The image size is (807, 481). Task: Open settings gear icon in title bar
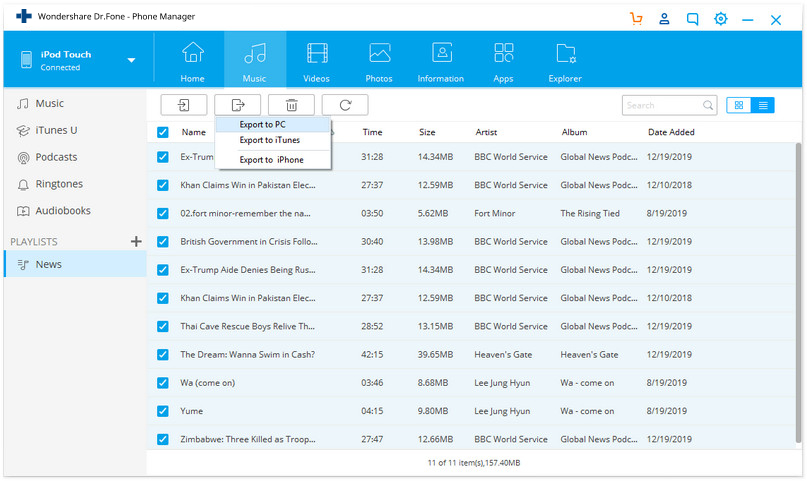721,19
